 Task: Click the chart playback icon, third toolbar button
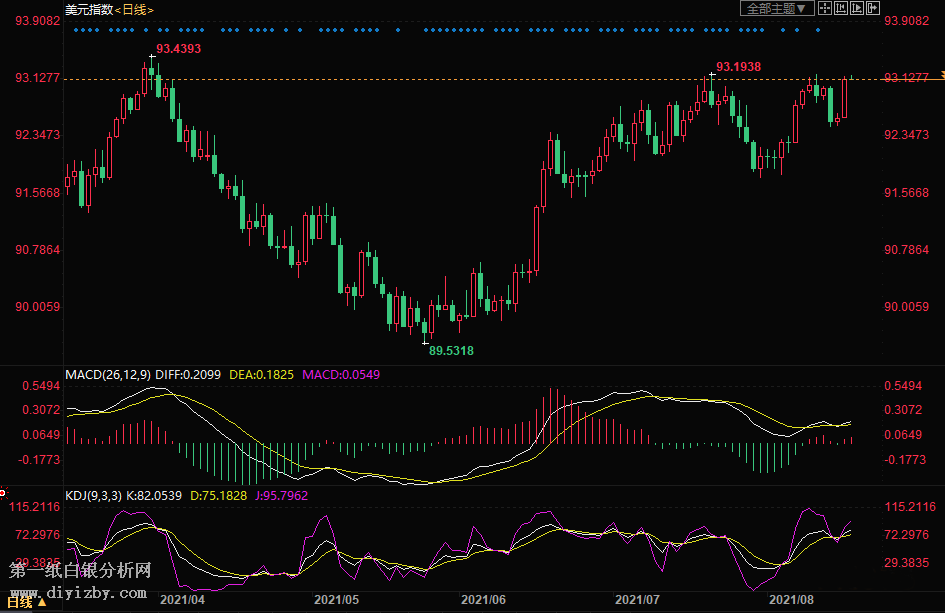point(856,9)
